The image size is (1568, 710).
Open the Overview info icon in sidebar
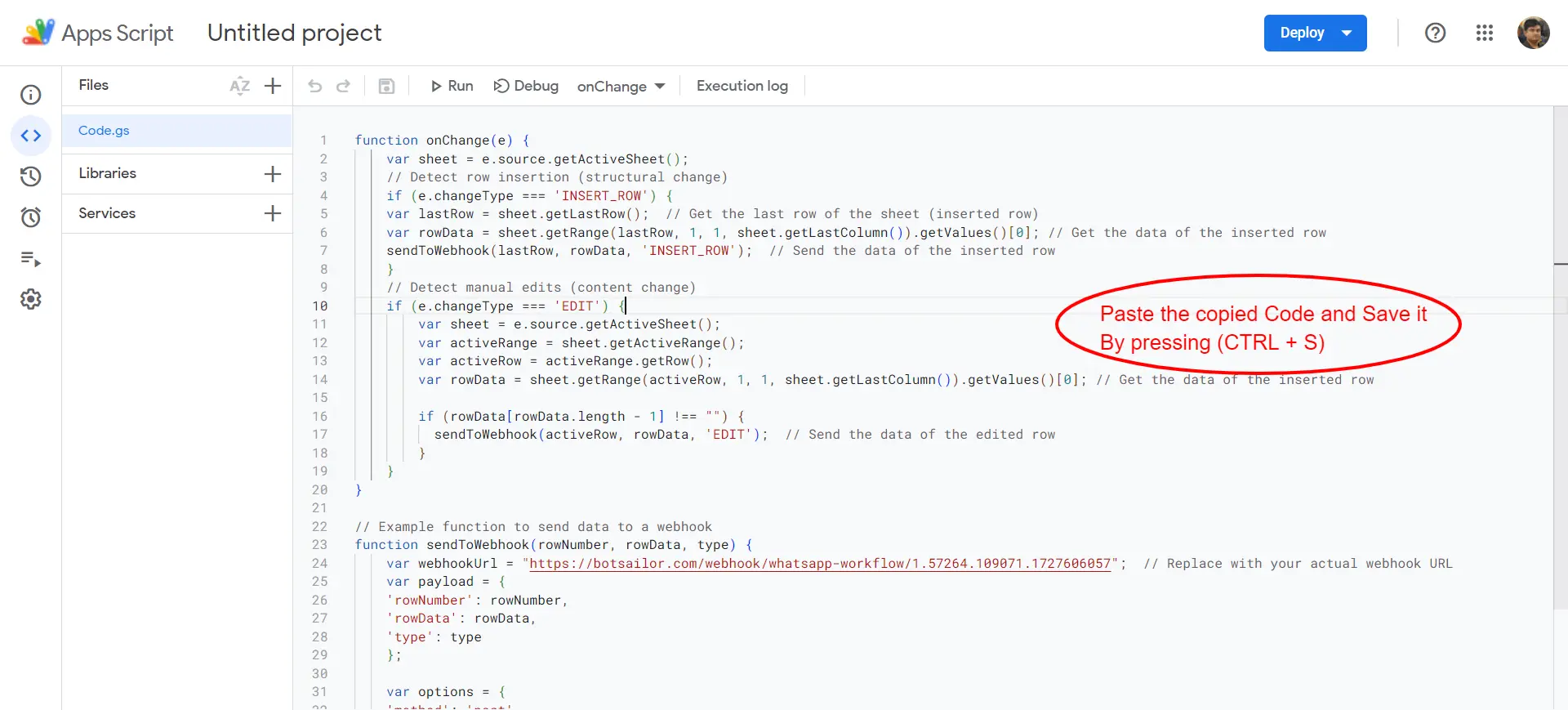(x=31, y=95)
